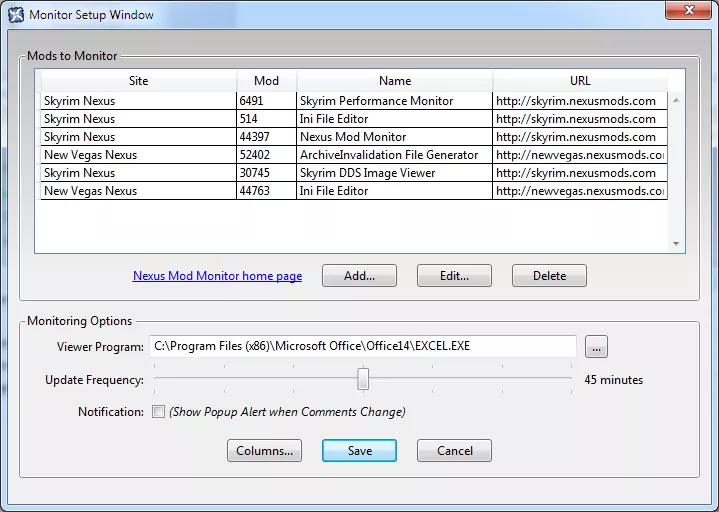The image size is (719, 512).
Task: Click the URL cell of Skyrim Performance Monitor row
Action: point(580,101)
